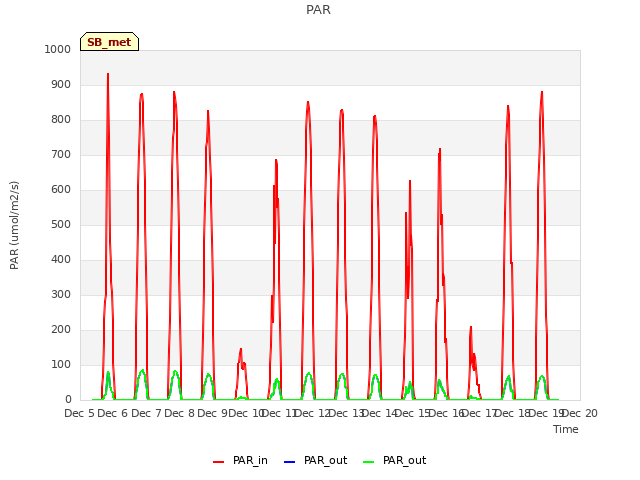Click the 400 y-axis tick label
The height and width of the screenshot is (480, 640).
tap(61, 260)
